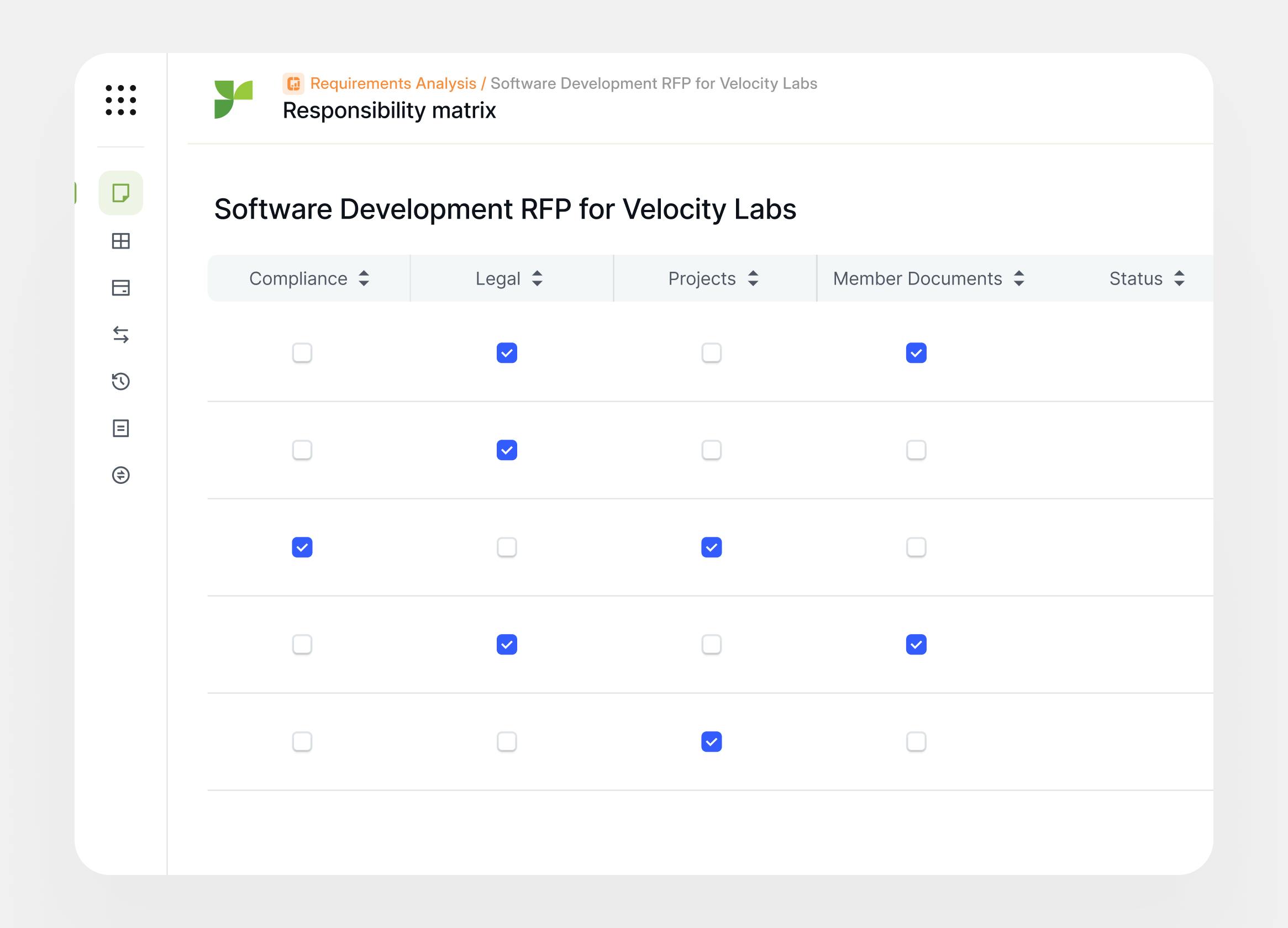
Task: Open the history clock sidebar icon
Action: [120, 381]
